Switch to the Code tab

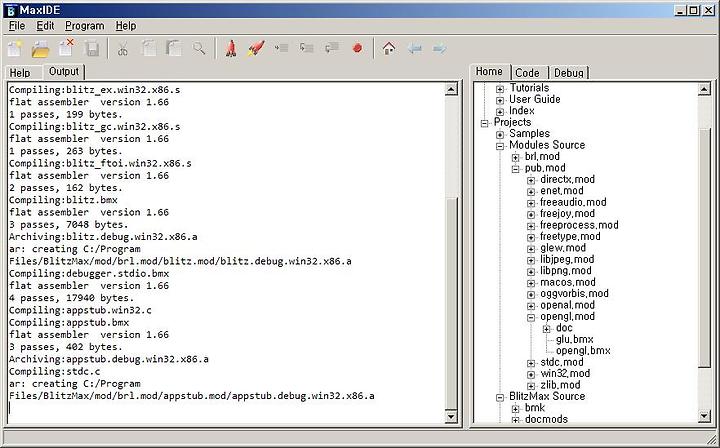[x=527, y=73]
